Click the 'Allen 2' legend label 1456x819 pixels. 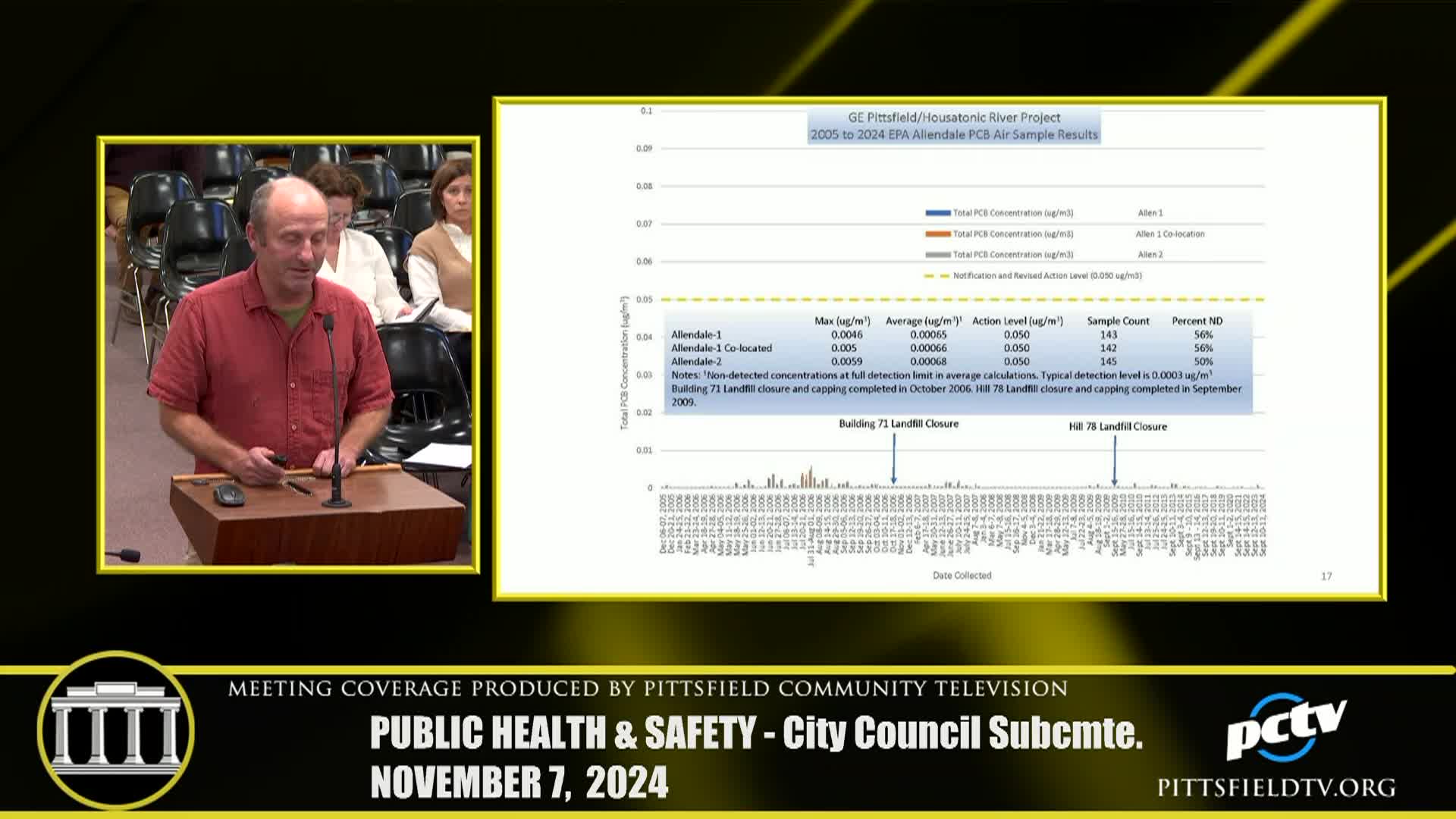[1150, 255]
